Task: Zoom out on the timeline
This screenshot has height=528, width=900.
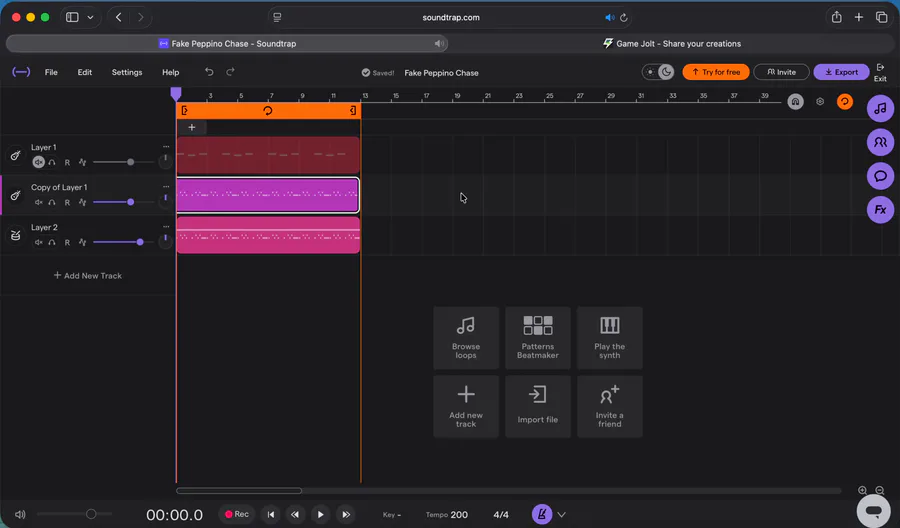Action: point(879,490)
